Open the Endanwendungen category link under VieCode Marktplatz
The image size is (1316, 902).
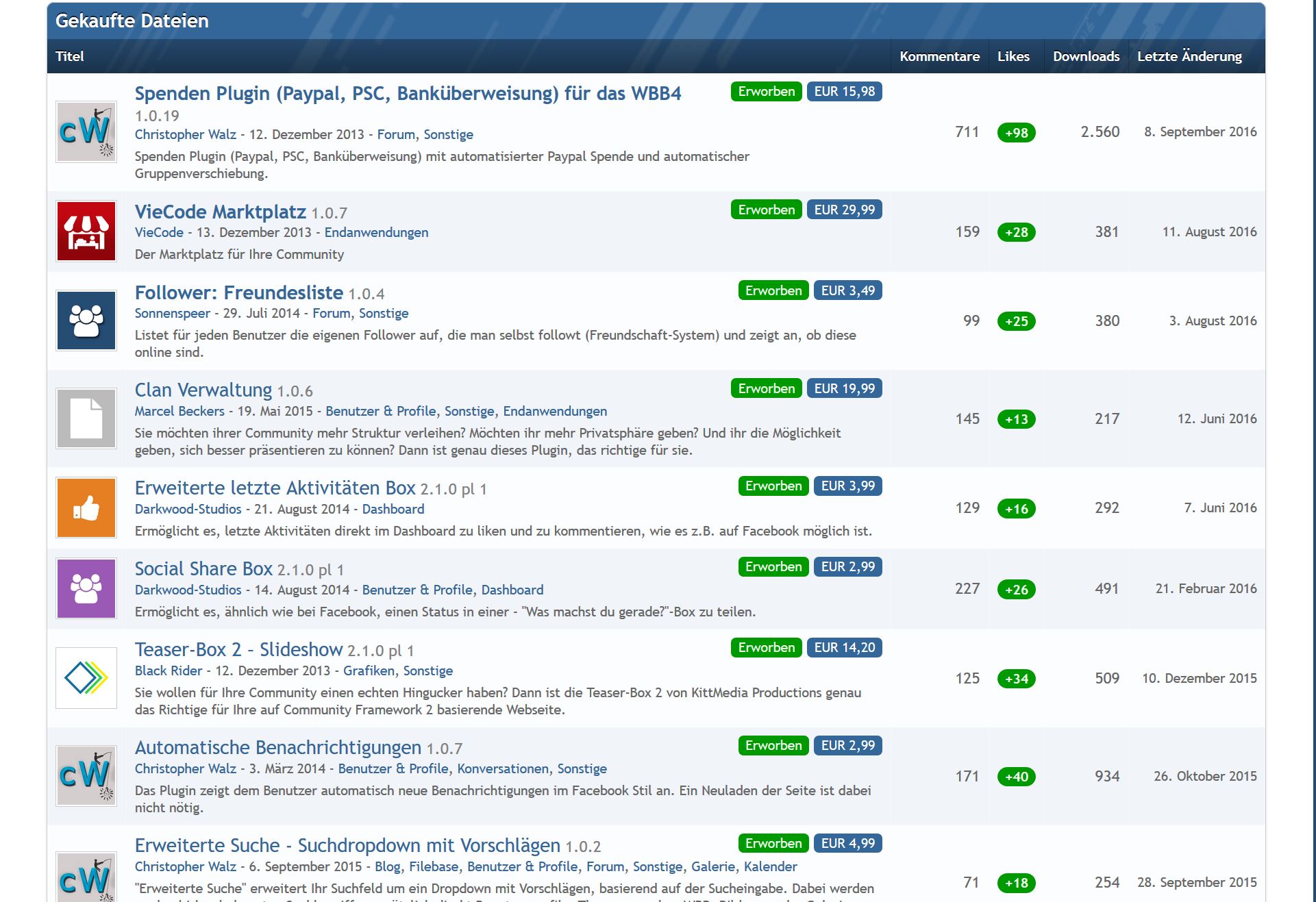click(x=376, y=232)
